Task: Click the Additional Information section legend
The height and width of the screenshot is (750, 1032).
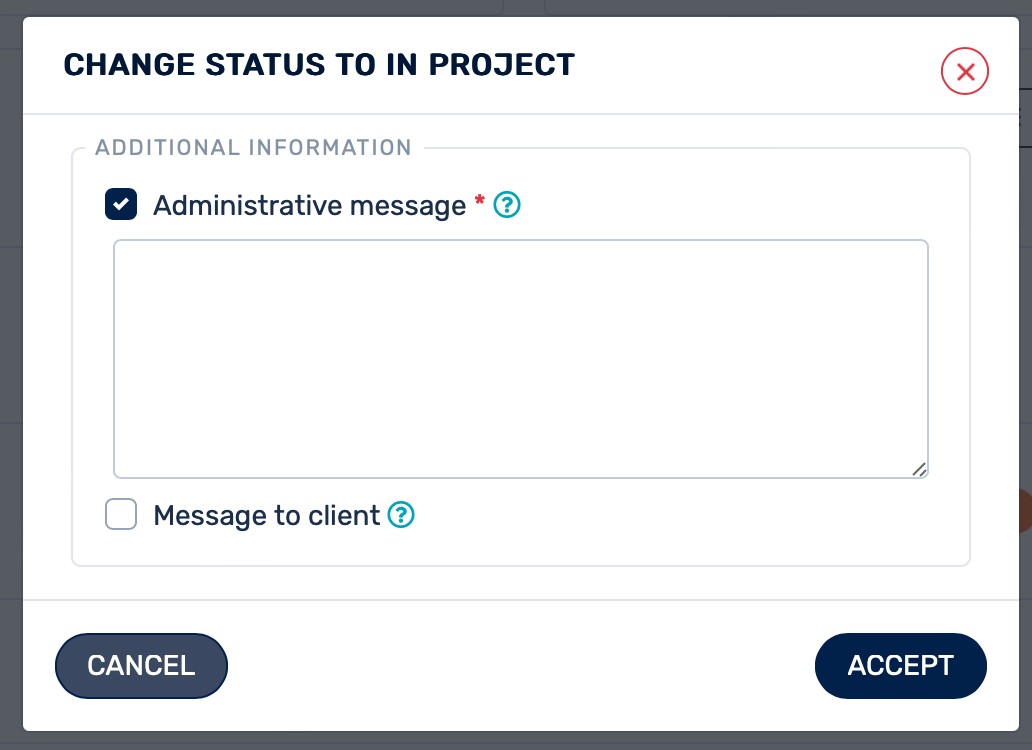Action: click(253, 148)
